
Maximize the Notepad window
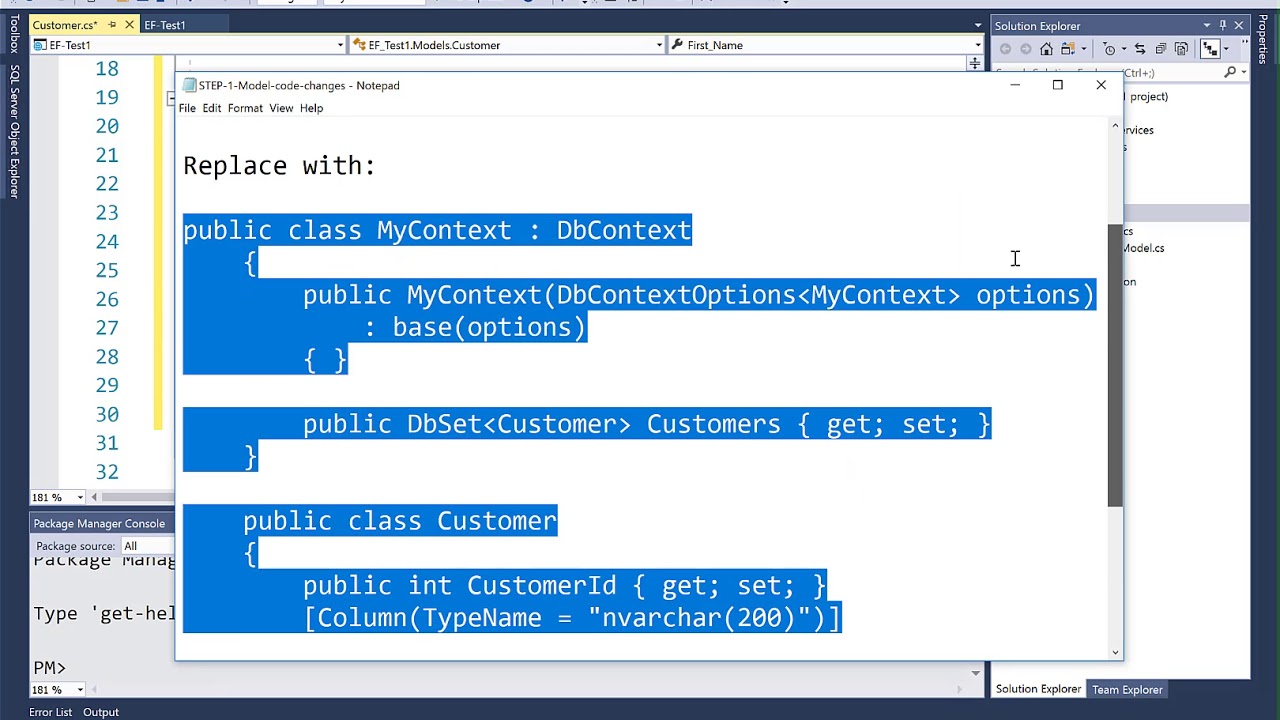coord(1058,85)
